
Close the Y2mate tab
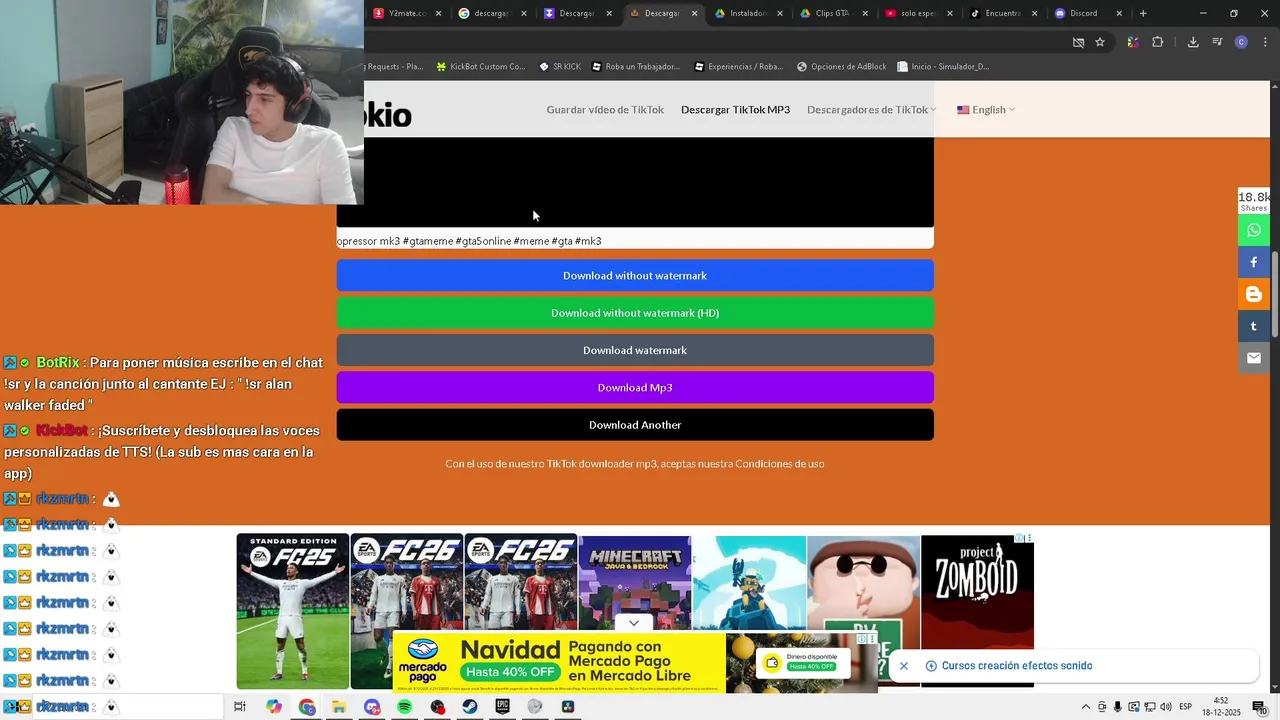click(x=438, y=13)
